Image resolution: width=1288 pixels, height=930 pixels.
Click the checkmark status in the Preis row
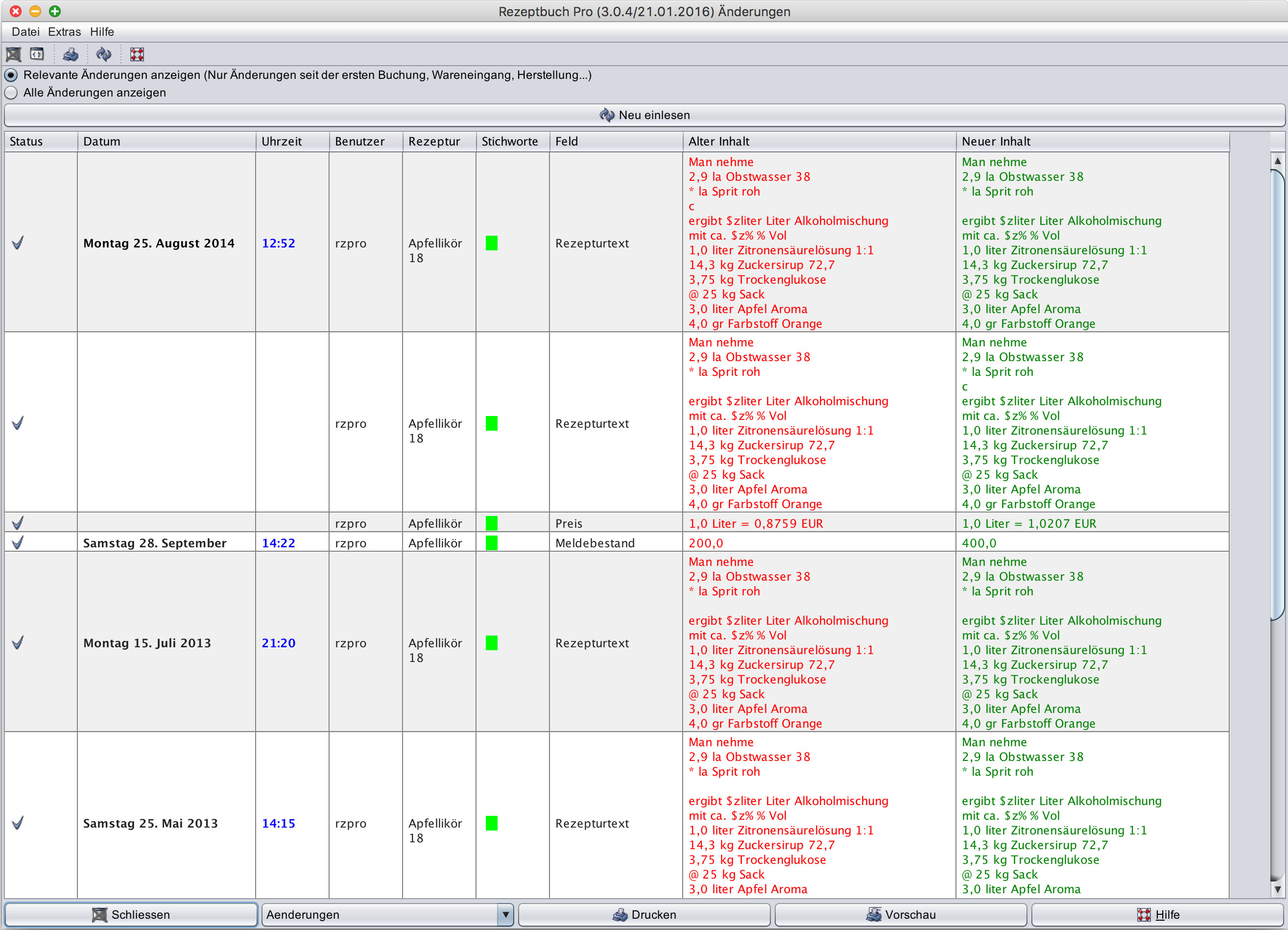point(18,523)
